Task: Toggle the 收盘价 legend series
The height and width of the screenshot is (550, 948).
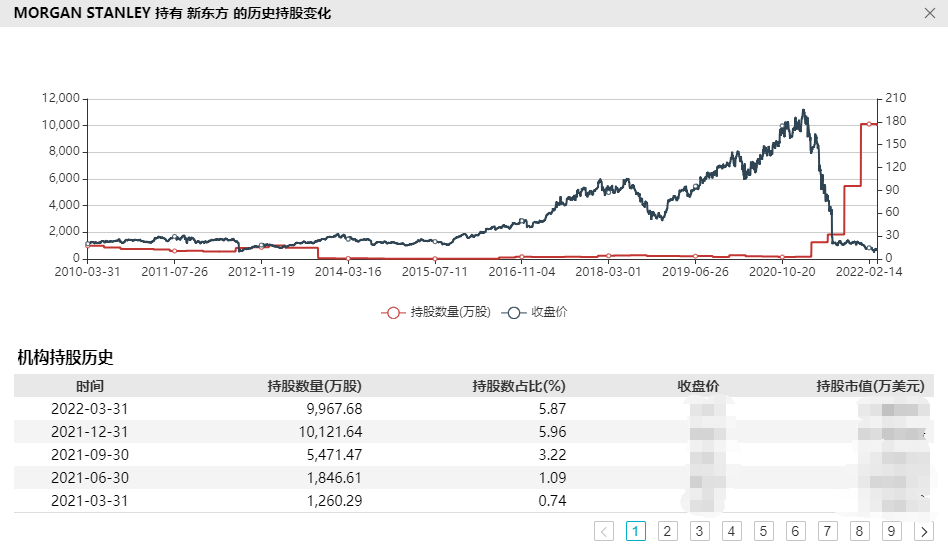Action: (x=538, y=312)
